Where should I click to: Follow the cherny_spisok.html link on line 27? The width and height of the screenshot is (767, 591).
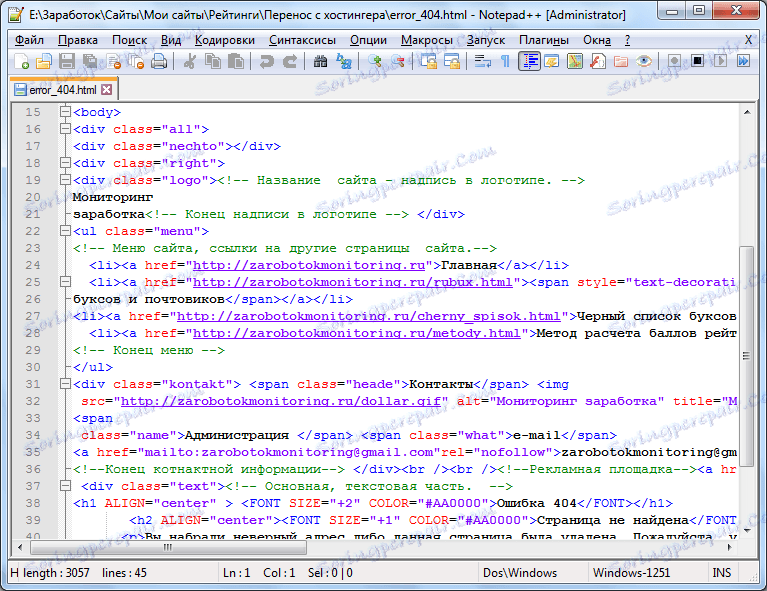(369, 316)
